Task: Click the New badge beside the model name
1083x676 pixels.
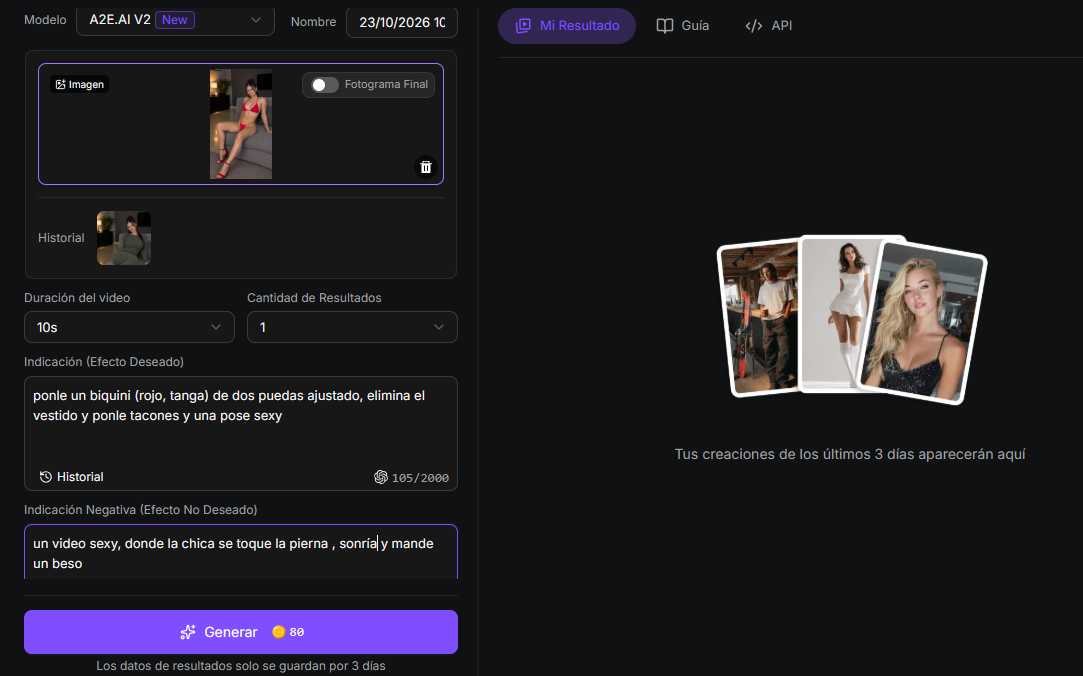Action: (175, 20)
